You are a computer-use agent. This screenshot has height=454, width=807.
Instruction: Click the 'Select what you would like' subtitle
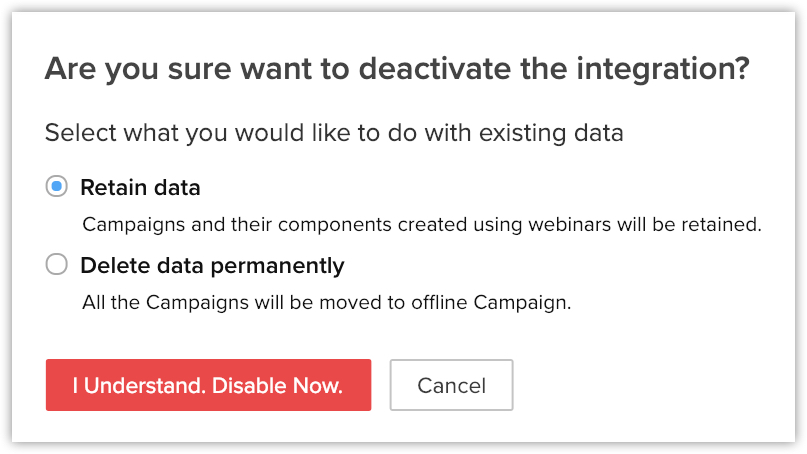click(x=334, y=132)
